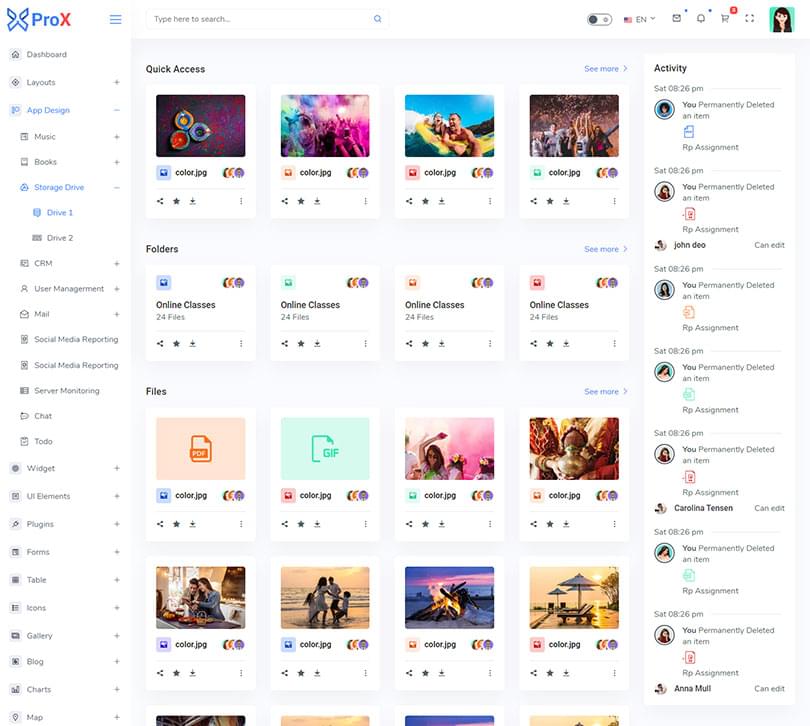Open the user profile avatar in header
The image size is (810, 726).
[781, 19]
